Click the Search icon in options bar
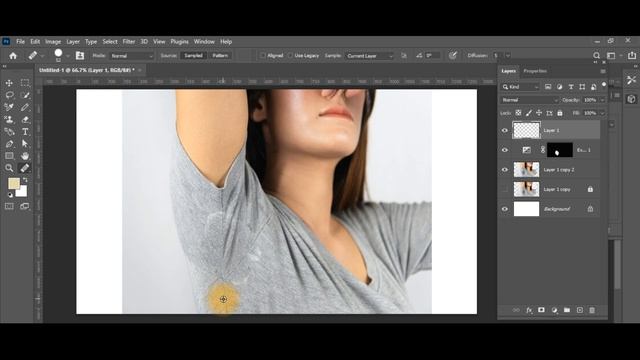This screenshot has width=640, height=360. pyautogui.click(x=596, y=56)
